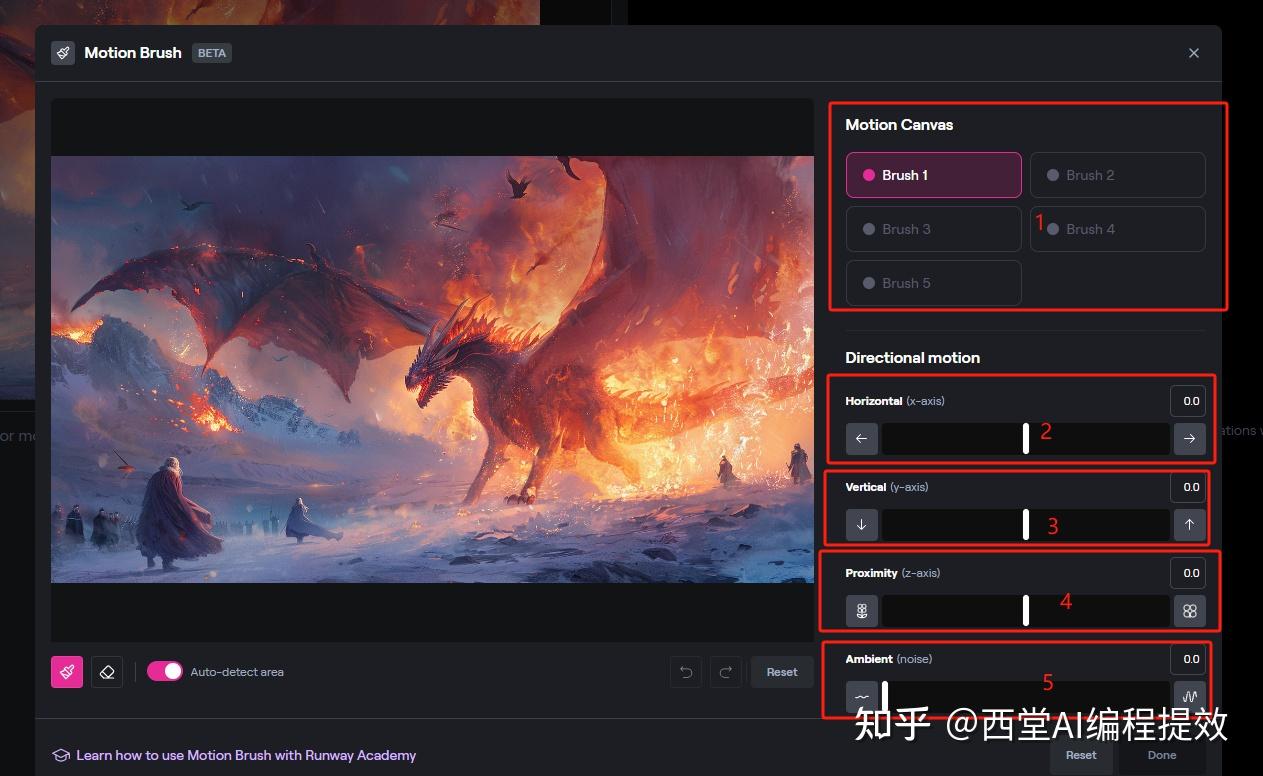Click the bottom Reset button beside Done
1263x776 pixels.
1081,755
